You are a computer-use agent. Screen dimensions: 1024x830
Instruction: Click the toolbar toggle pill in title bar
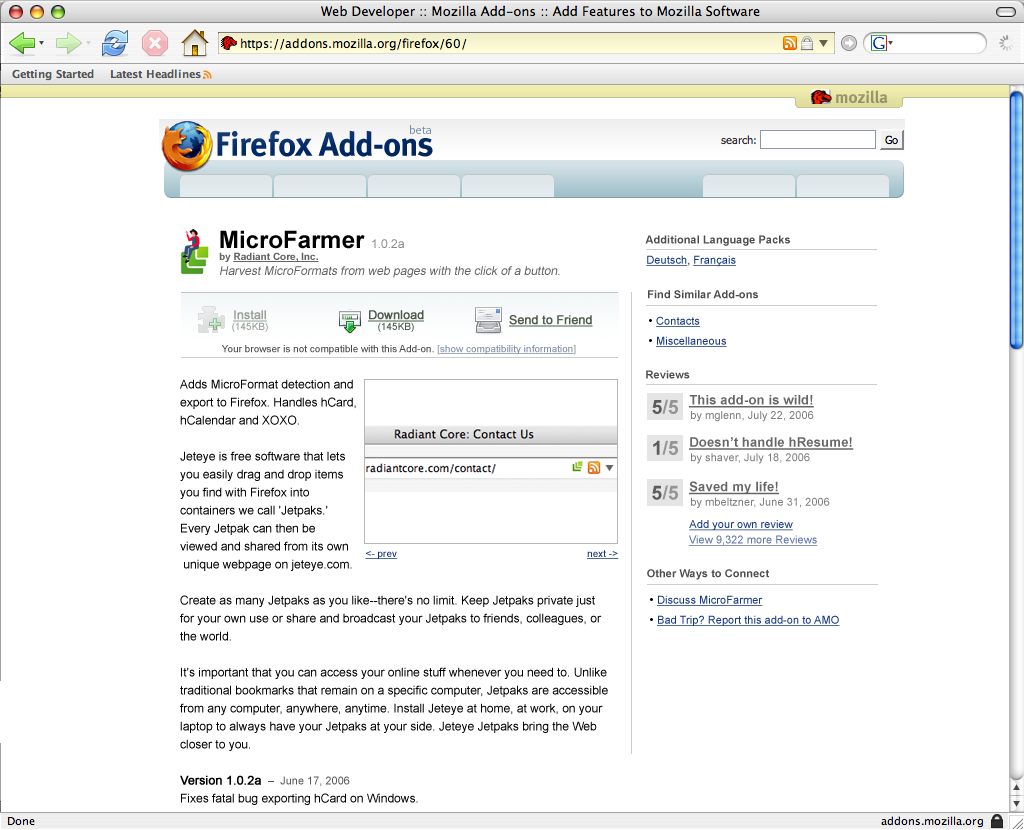coord(1006,12)
